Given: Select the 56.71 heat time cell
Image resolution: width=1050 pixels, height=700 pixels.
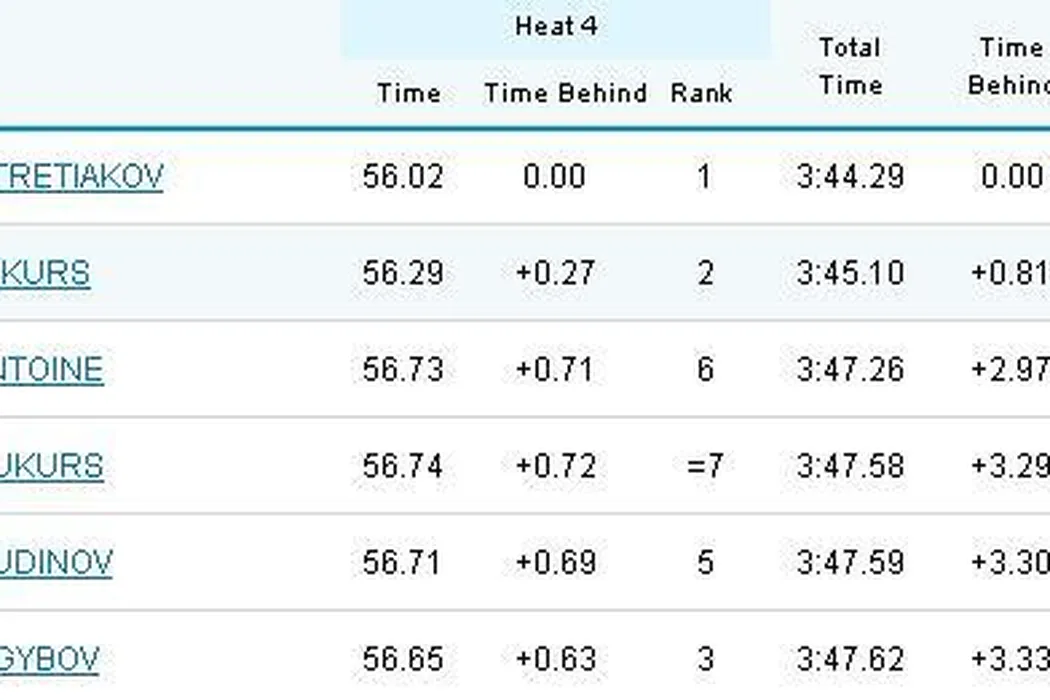Looking at the screenshot, I should (x=402, y=562).
